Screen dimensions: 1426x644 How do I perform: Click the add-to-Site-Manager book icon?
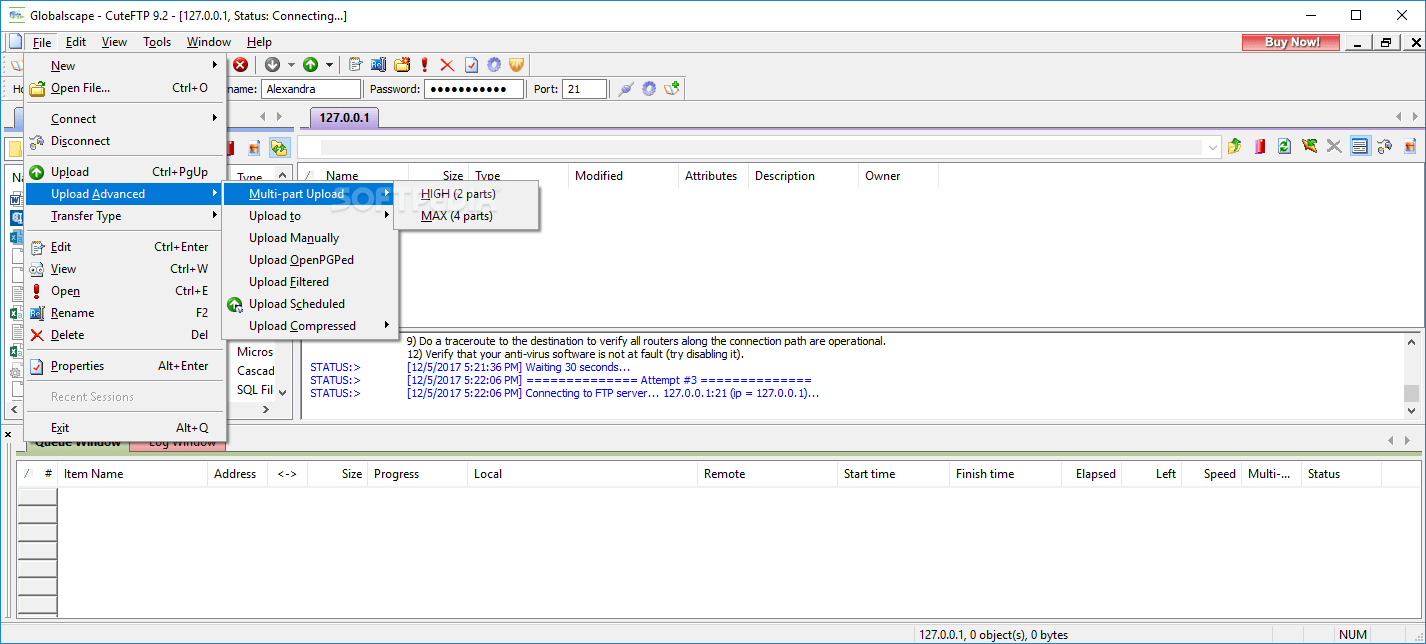(672, 89)
